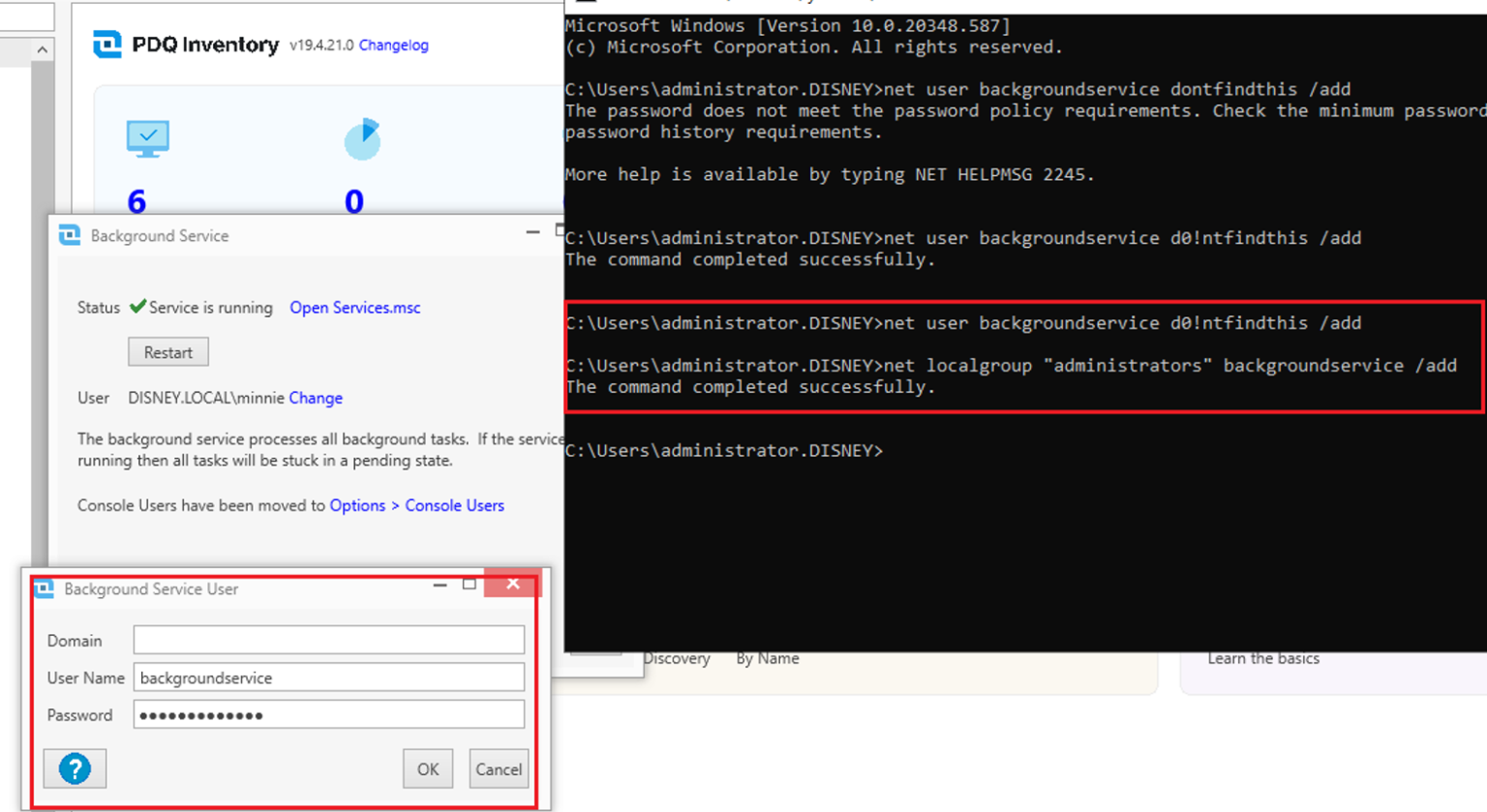Open the Changelog link
Image resolution: width=1487 pixels, height=812 pixels.
(393, 45)
